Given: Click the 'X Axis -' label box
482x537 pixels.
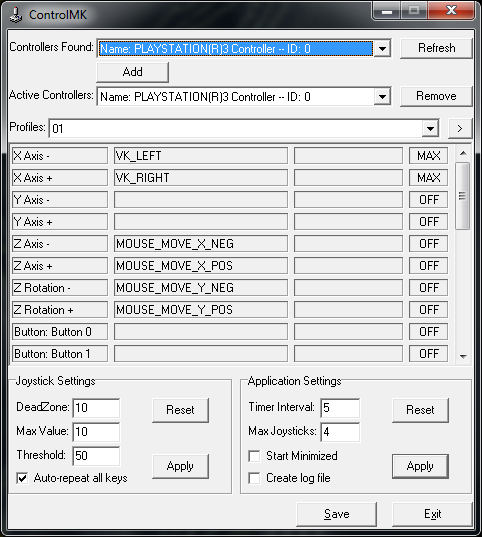Looking at the screenshot, I should click(x=60, y=156).
